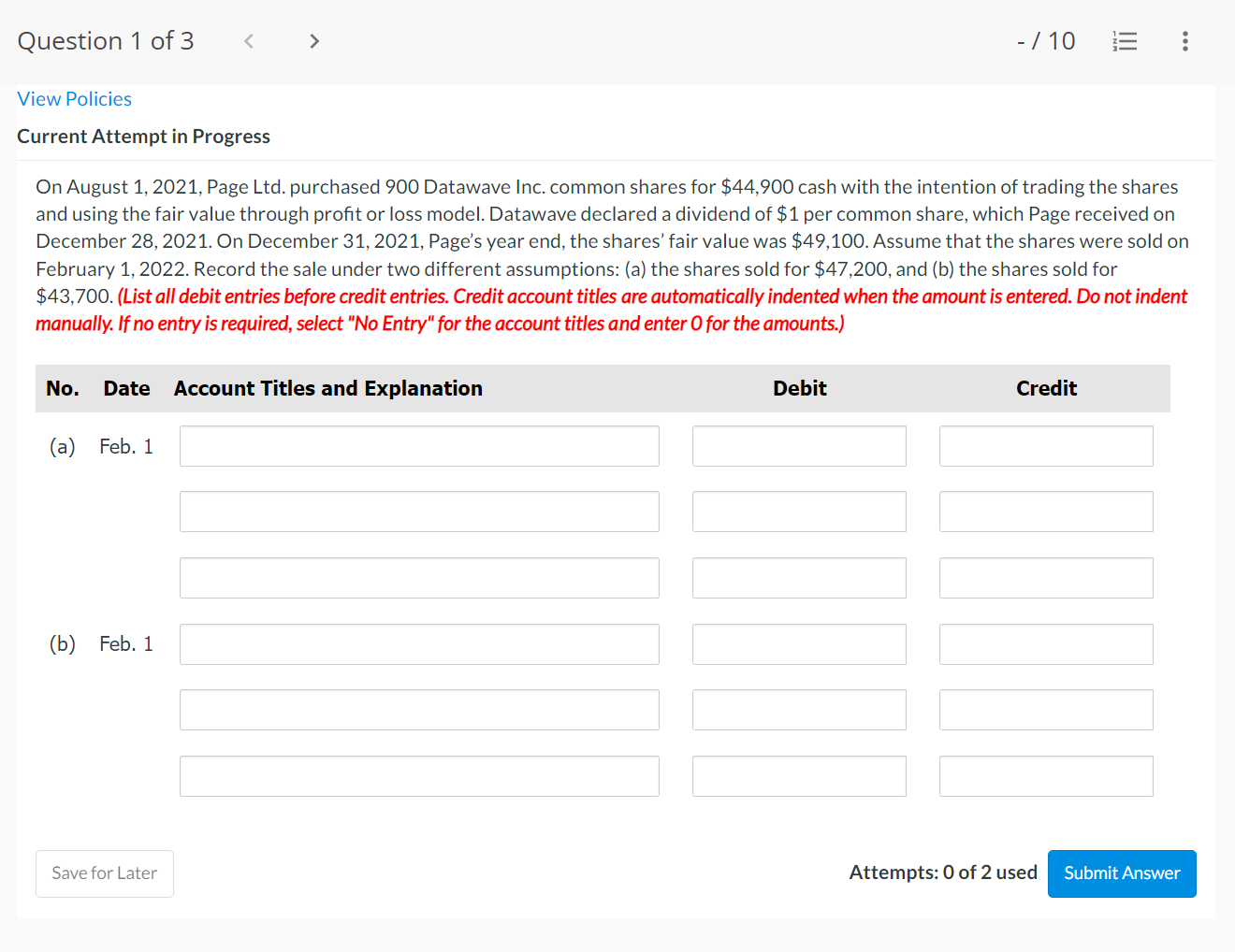Click the "Question 1 of 3" heading
1235x952 pixels.
click(106, 41)
